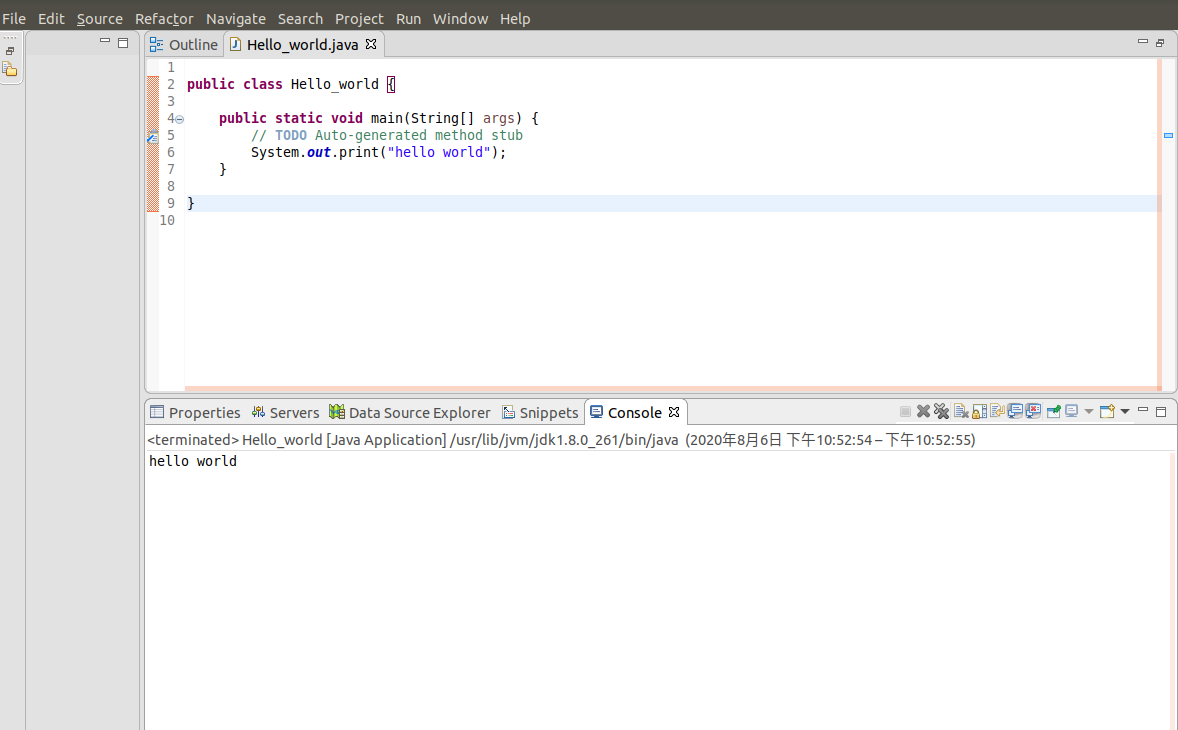Maximize the left side panel
The image size is (1178, 730).
123,43
